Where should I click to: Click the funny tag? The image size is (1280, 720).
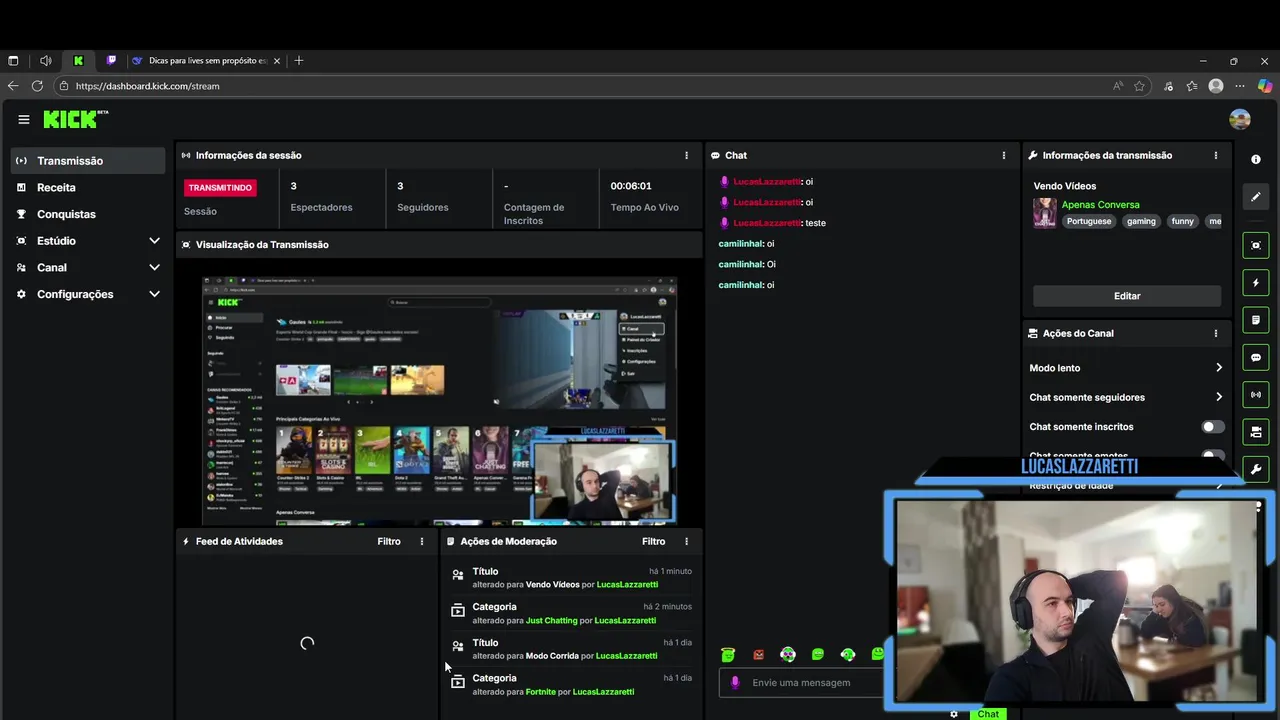(x=1183, y=221)
